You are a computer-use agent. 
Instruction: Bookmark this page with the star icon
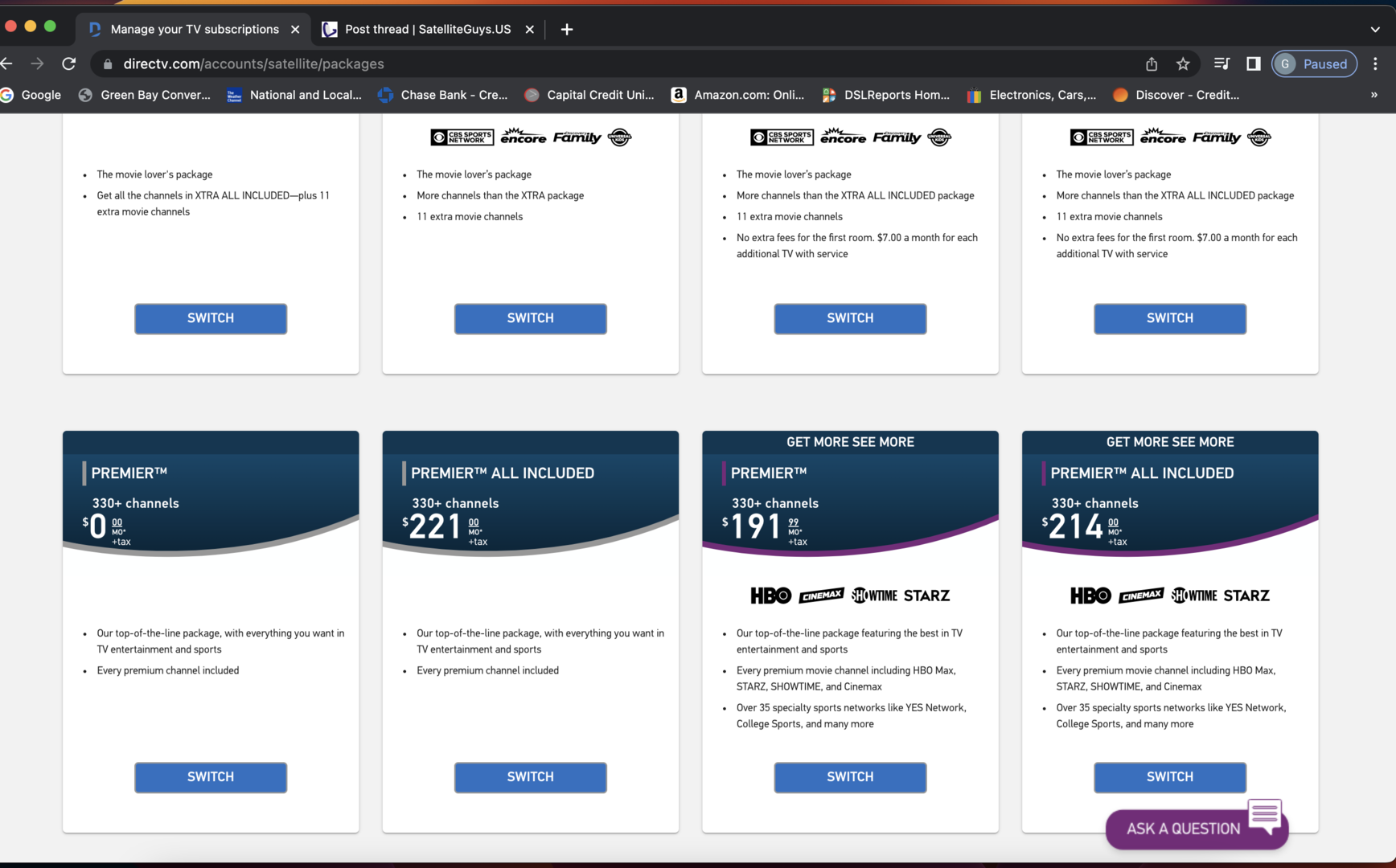(x=1183, y=63)
